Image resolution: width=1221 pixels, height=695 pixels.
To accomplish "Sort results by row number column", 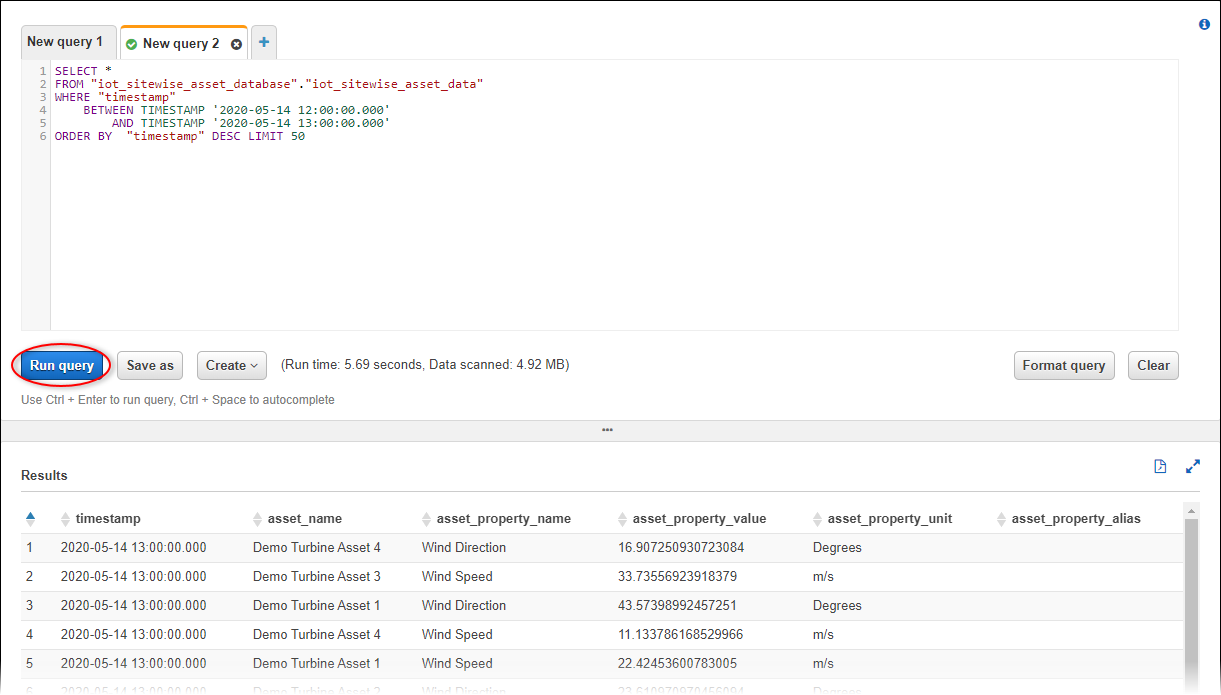I will (30, 518).
